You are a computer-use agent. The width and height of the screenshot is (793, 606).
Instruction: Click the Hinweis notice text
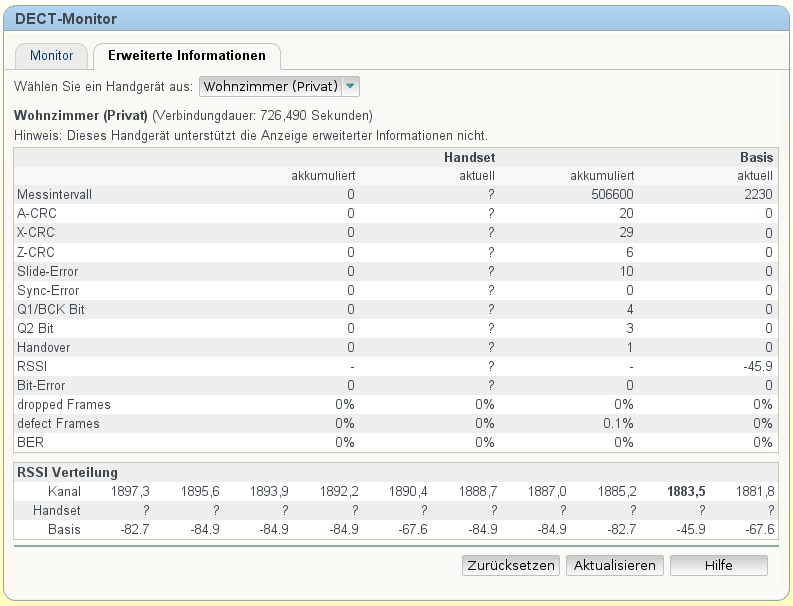[x=251, y=136]
